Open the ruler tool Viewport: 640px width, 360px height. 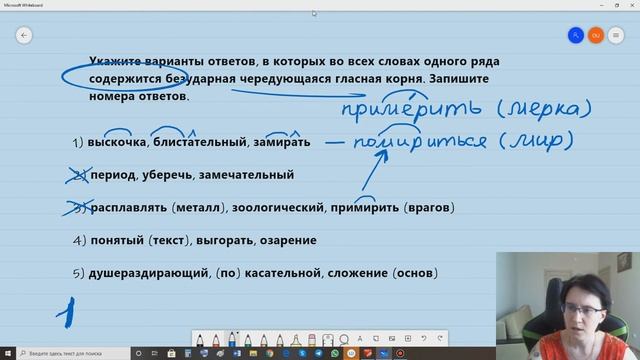point(328,340)
